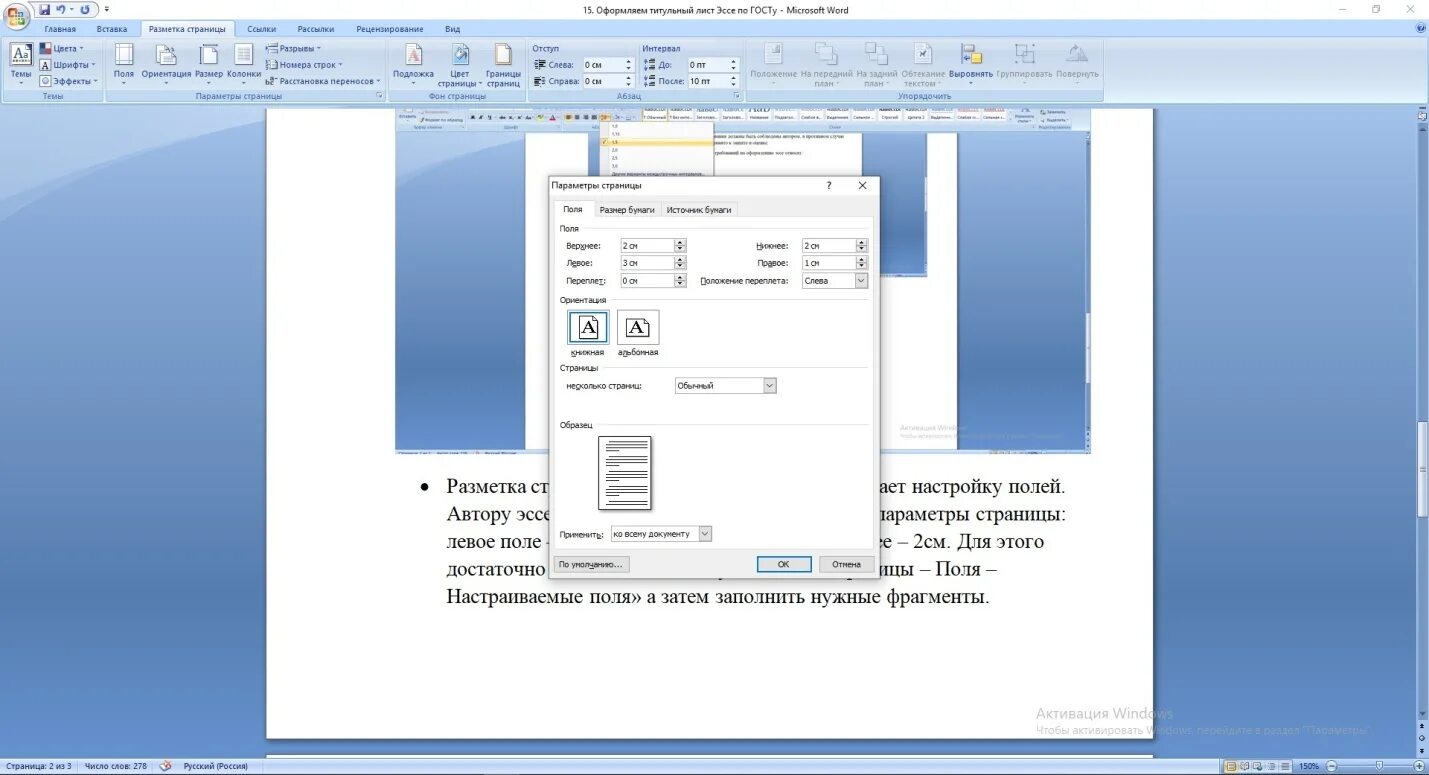Switch to the Рассылки tab

point(316,29)
